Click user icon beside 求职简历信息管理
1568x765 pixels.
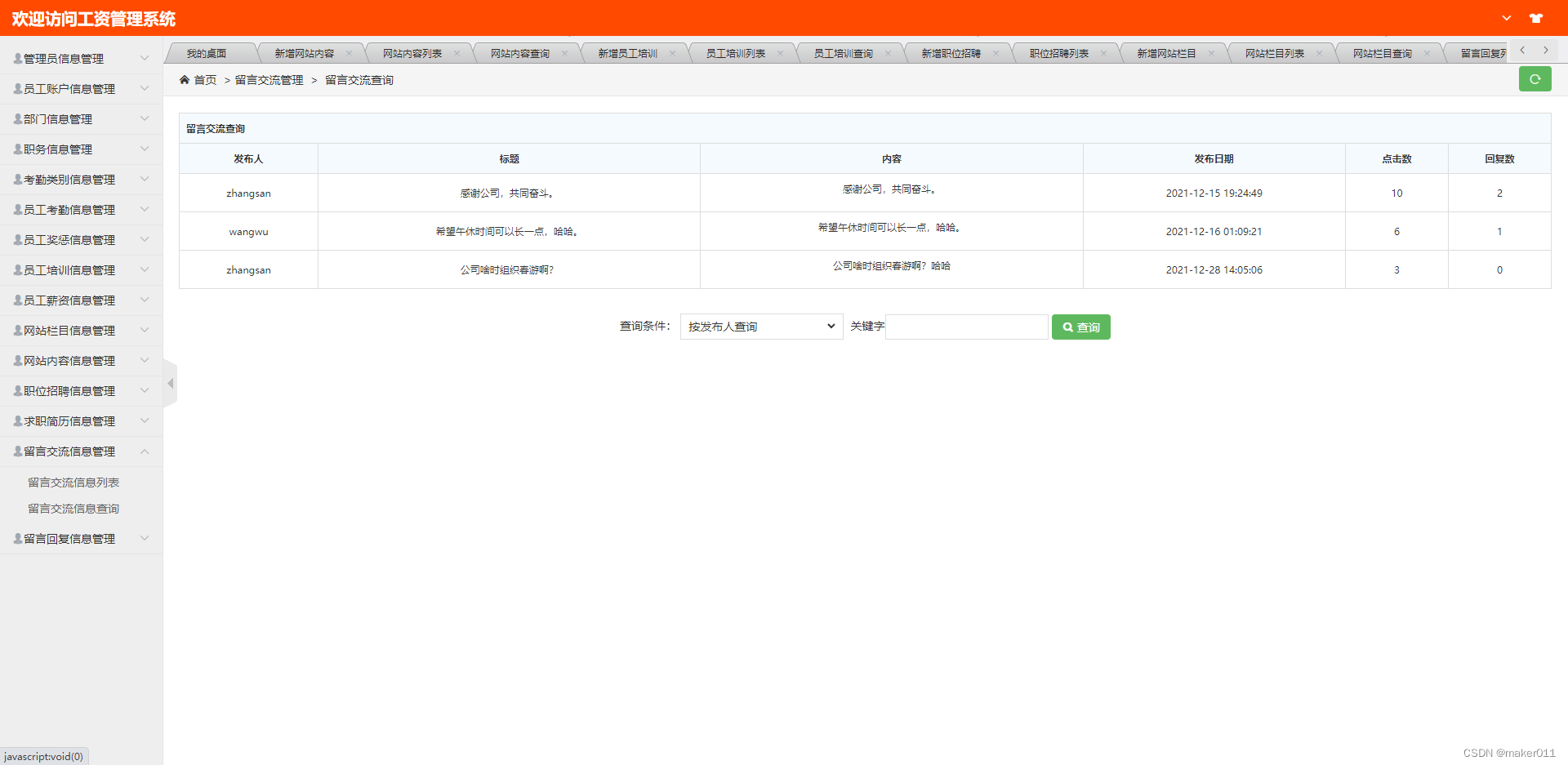pyautogui.click(x=18, y=421)
